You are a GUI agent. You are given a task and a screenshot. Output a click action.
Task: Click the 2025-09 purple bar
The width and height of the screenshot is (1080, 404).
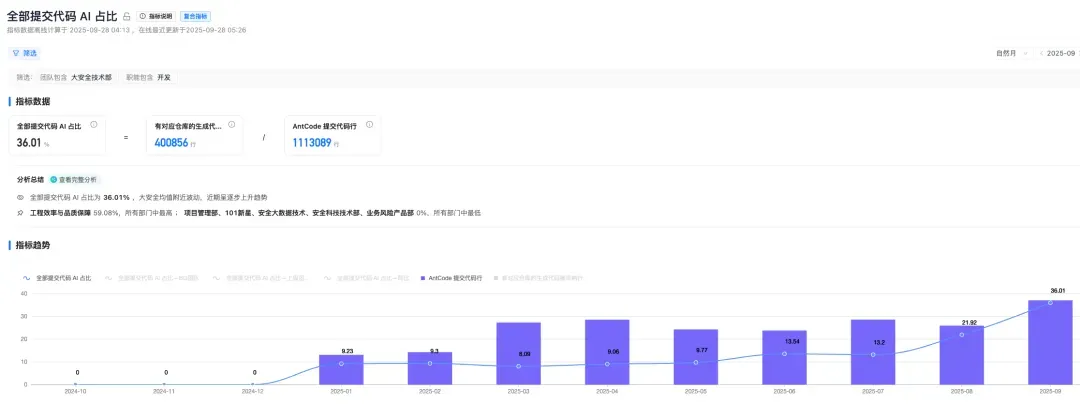[x=1050, y=342]
